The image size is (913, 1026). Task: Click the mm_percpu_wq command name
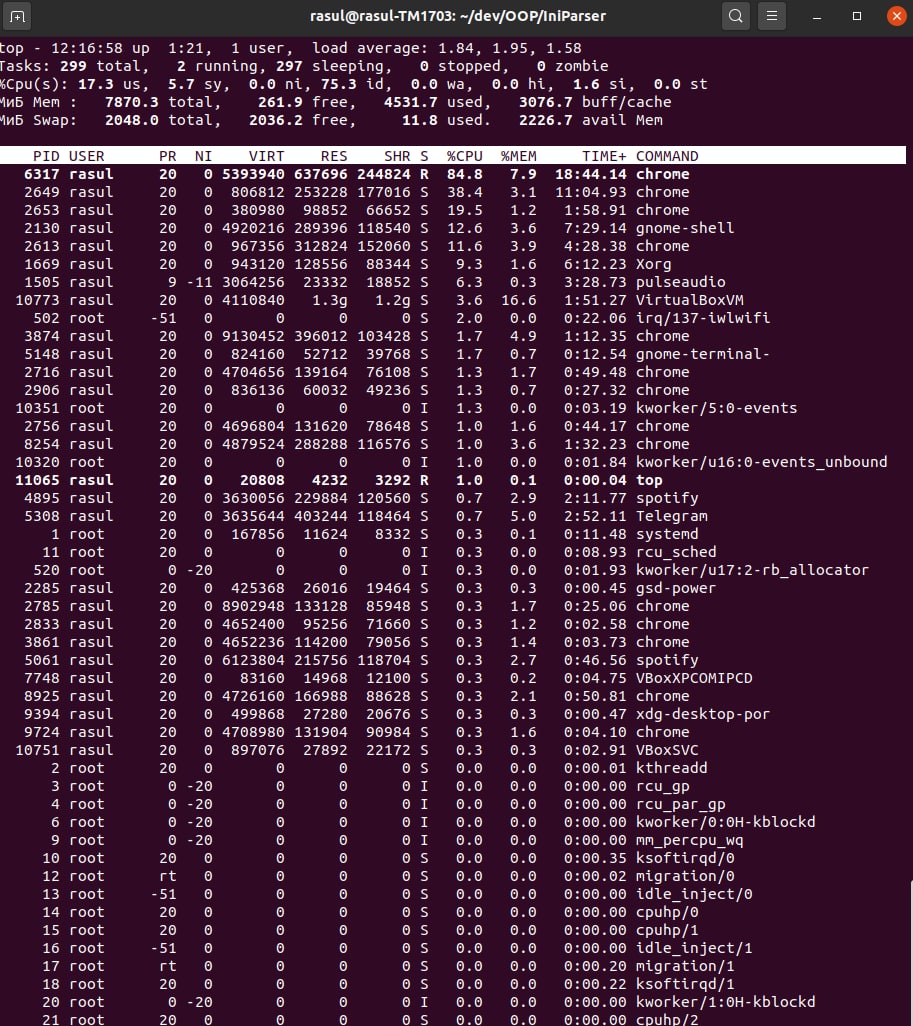pyautogui.click(x=689, y=840)
